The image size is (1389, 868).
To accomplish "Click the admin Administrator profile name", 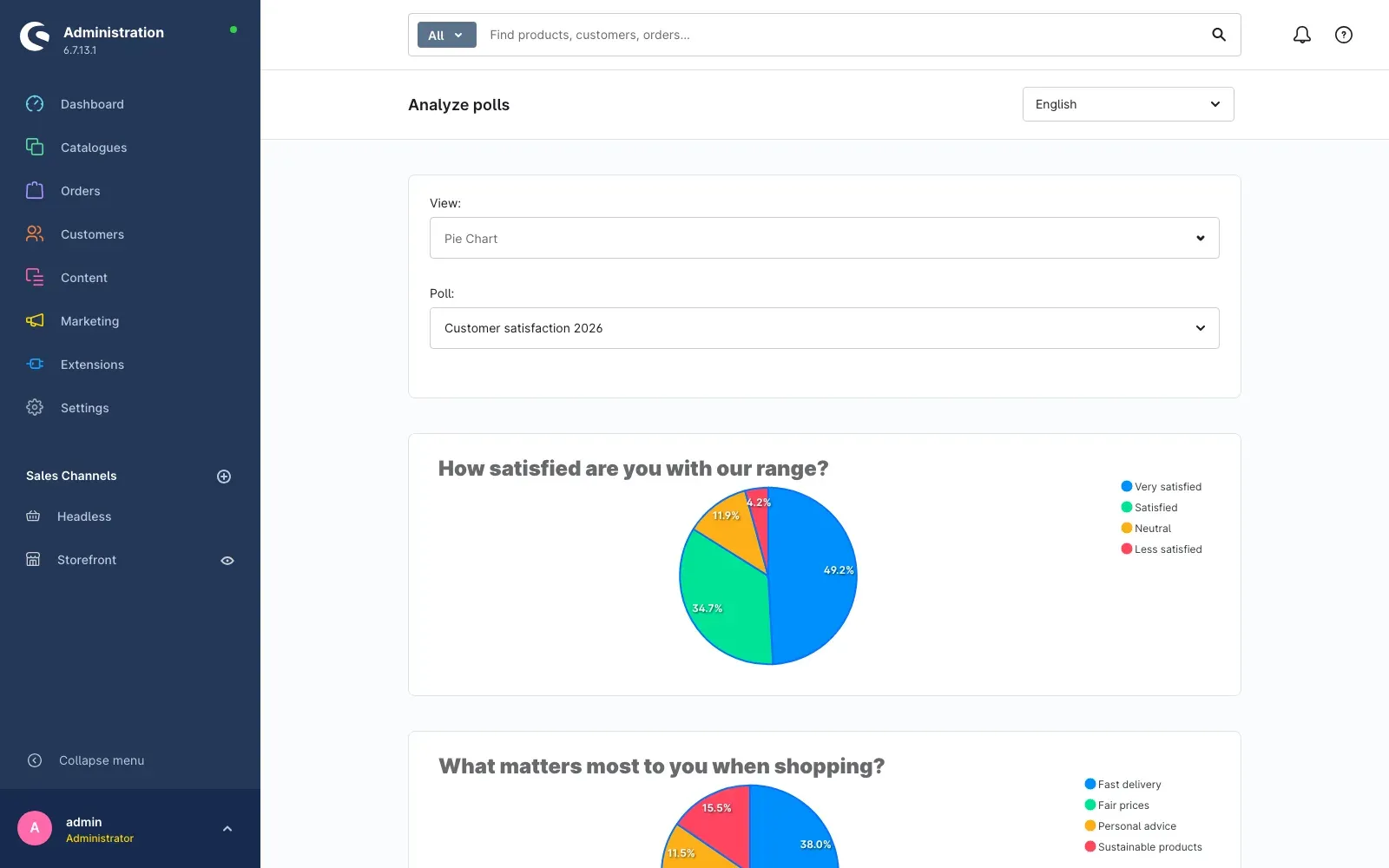I will pos(100,829).
